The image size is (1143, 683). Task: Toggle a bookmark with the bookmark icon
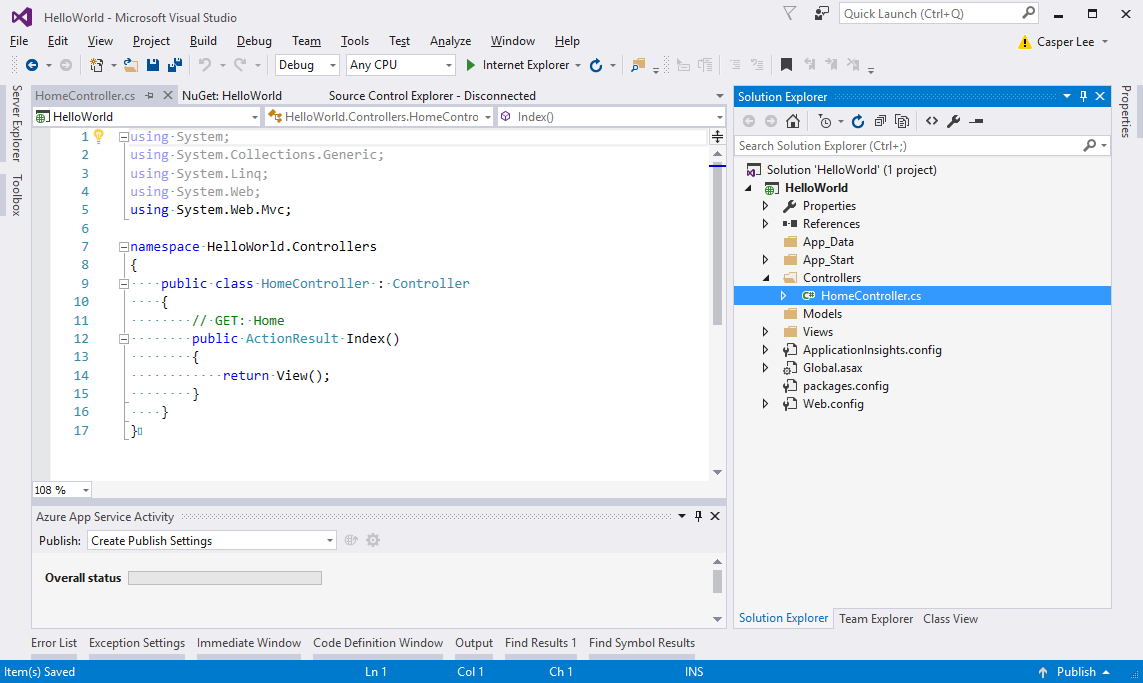coord(786,65)
